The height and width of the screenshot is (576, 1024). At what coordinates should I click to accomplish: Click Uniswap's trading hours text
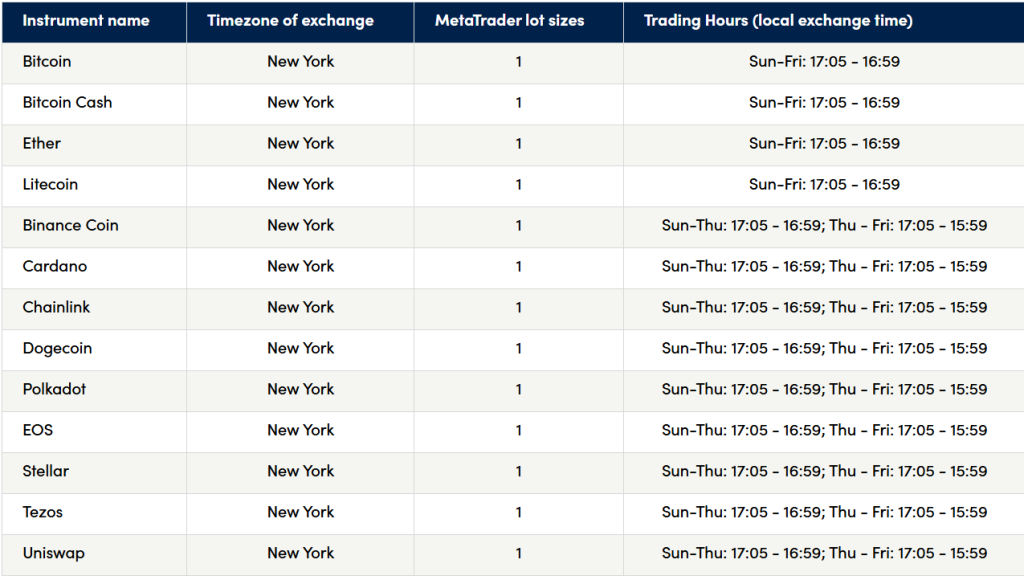coord(824,553)
